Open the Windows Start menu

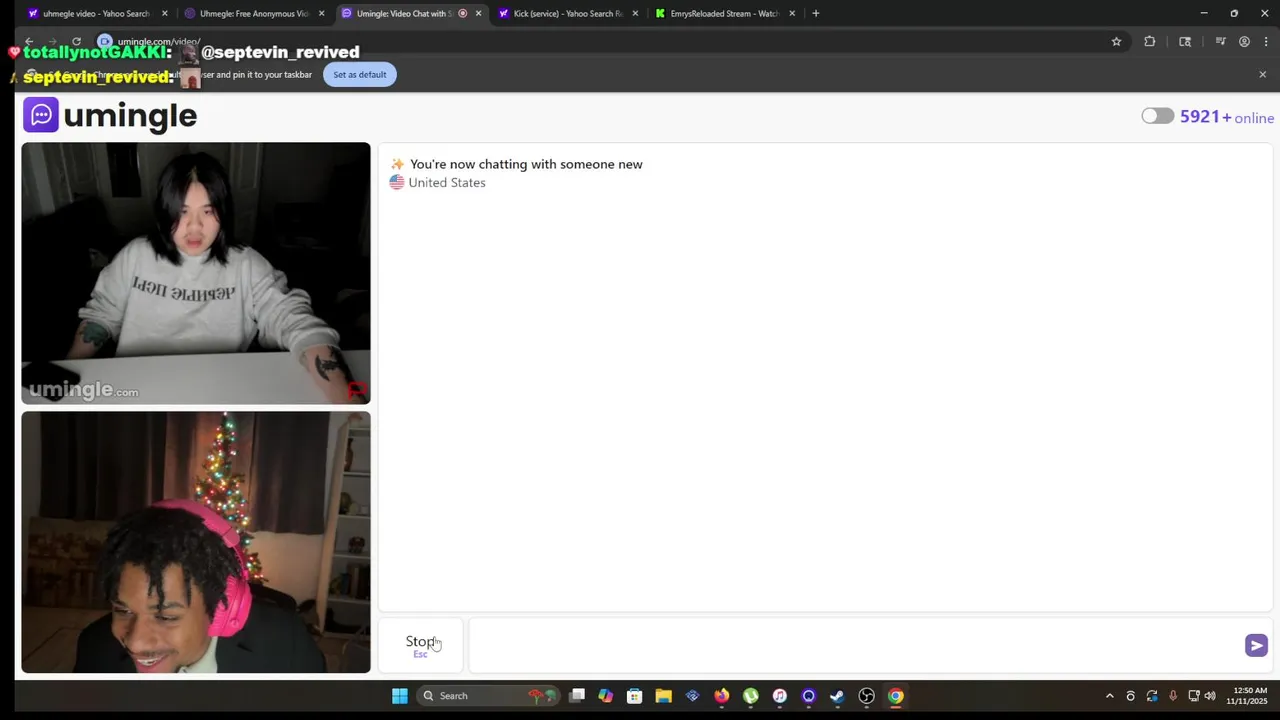point(400,696)
